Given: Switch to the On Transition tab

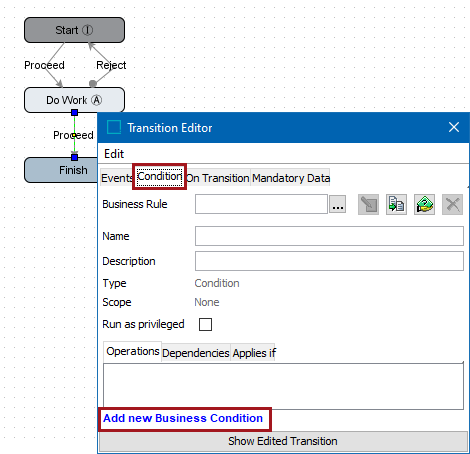Looking at the screenshot, I should (218, 178).
